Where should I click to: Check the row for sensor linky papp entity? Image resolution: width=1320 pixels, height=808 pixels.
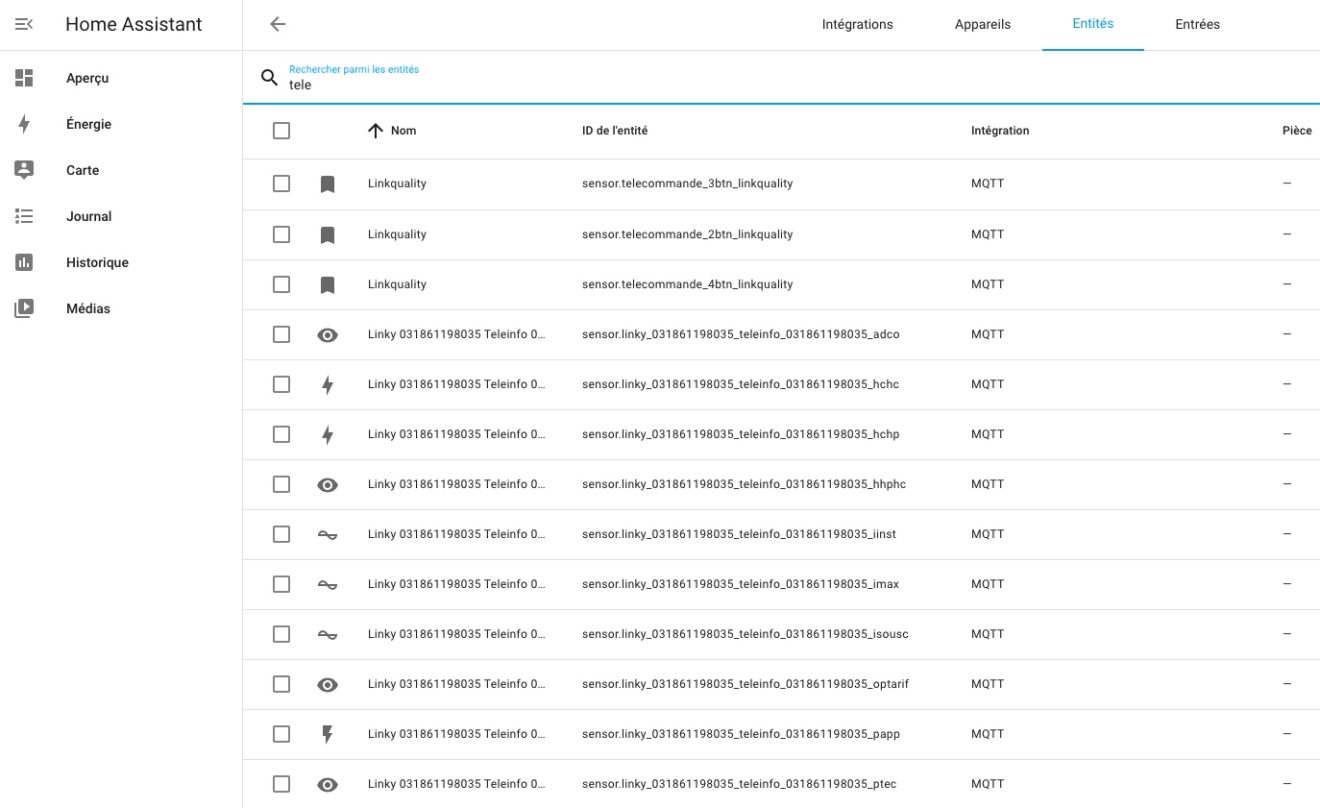pyautogui.click(x=281, y=733)
